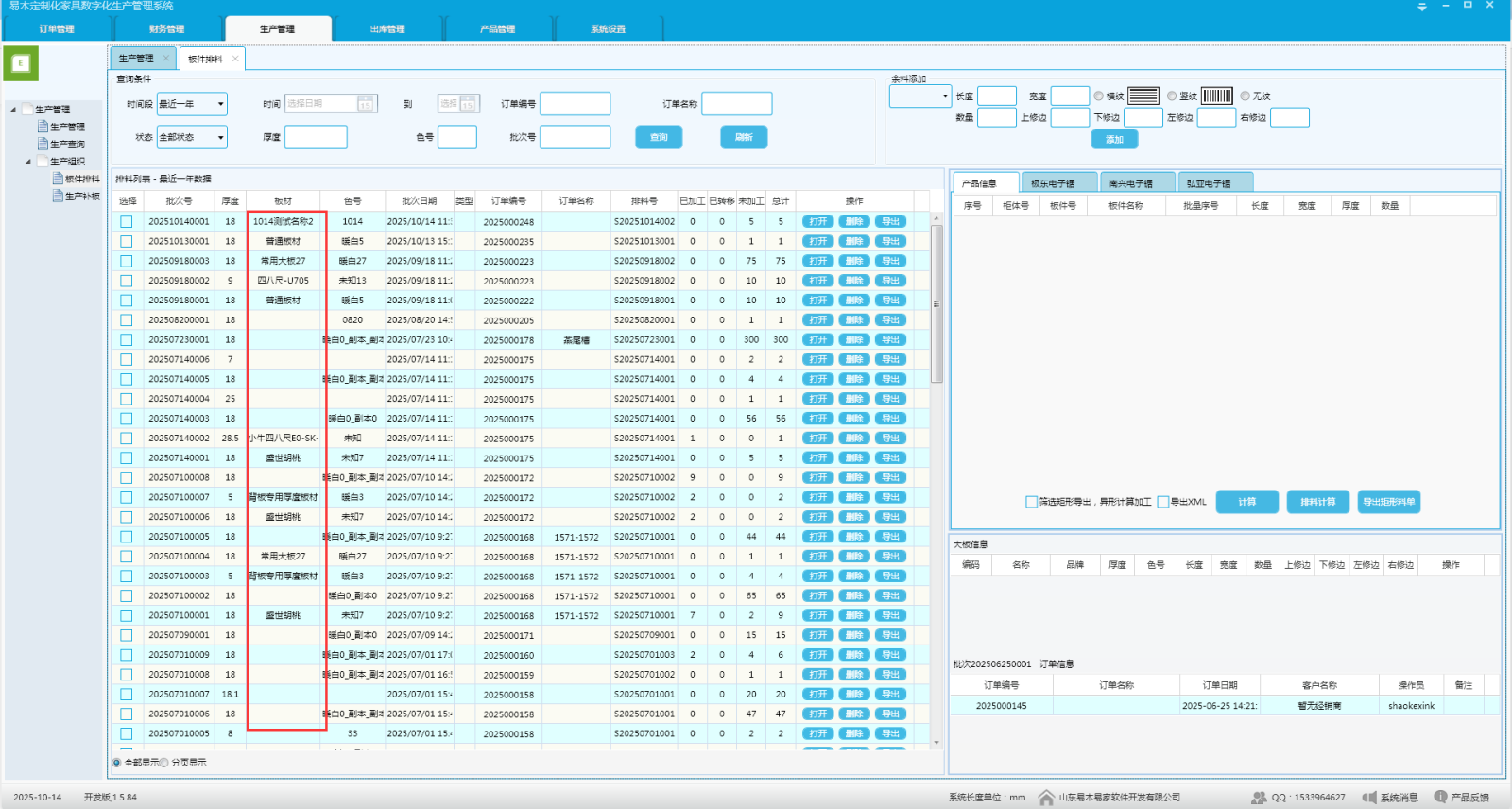Image resolution: width=1512 pixels, height=809 pixels.
Task: Click the 订单编号 input field
Action: pos(575,104)
